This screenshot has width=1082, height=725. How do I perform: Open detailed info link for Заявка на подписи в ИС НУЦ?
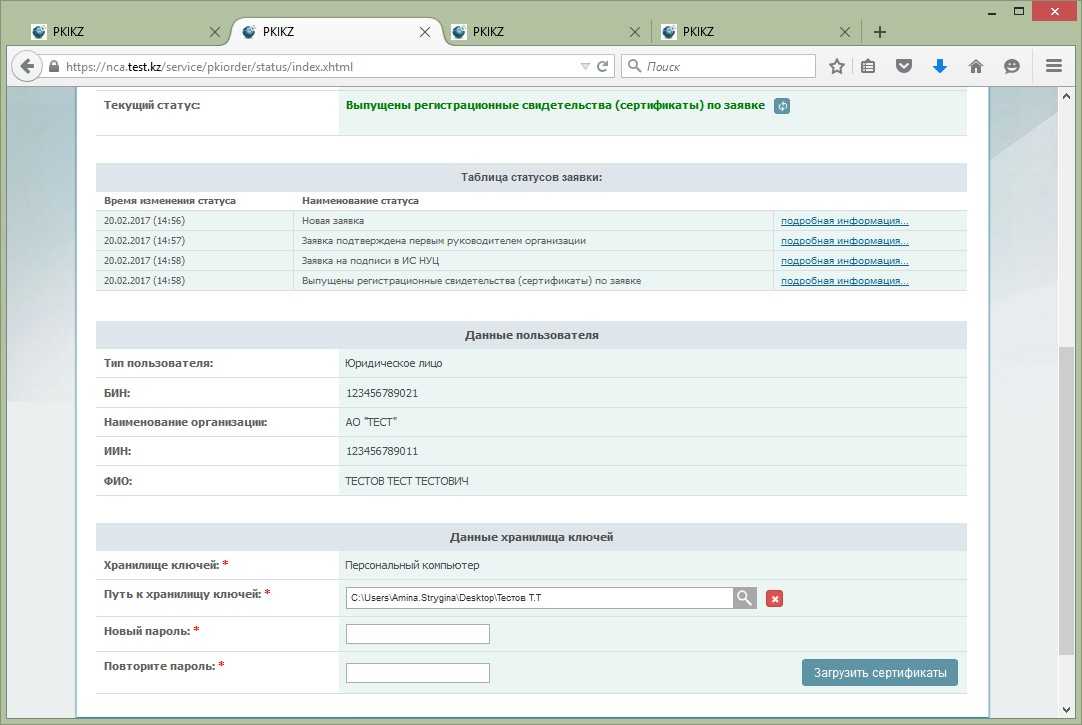tap(844, 261)
